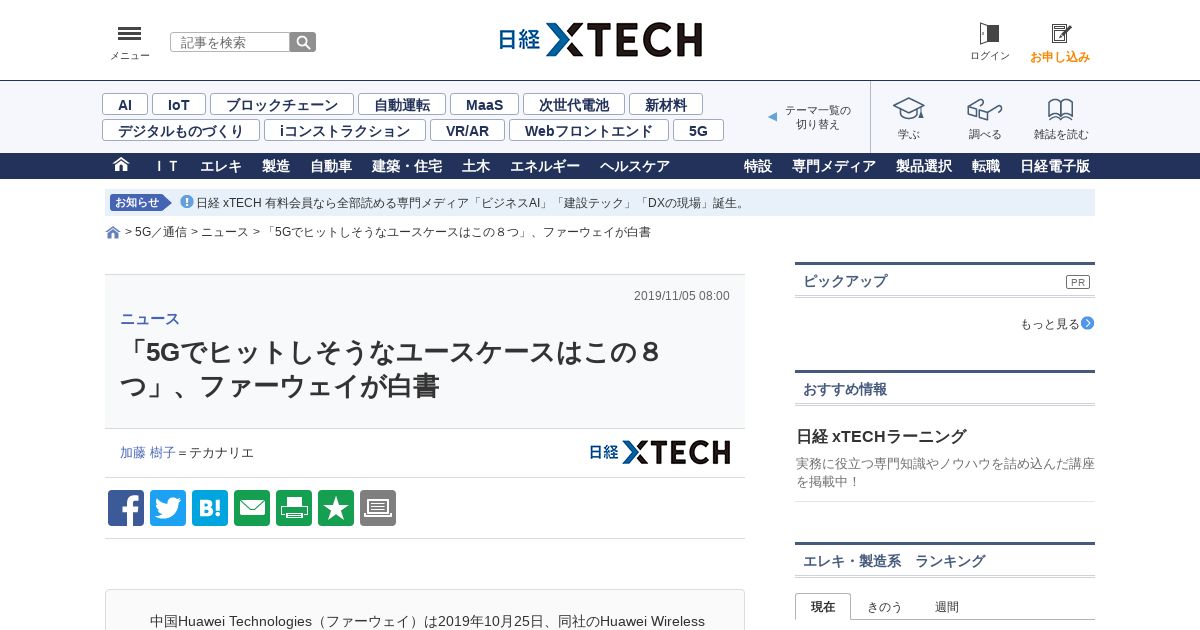Screen dimensions: 1200x630
Task: Click the gray comment list icon
Action: [378, 508]
